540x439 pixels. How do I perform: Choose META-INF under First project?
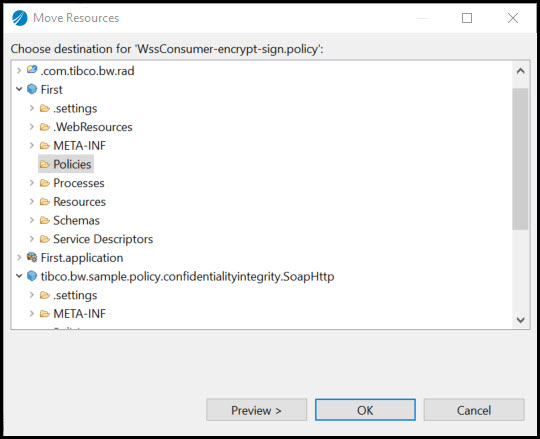(x=80, y=146)
